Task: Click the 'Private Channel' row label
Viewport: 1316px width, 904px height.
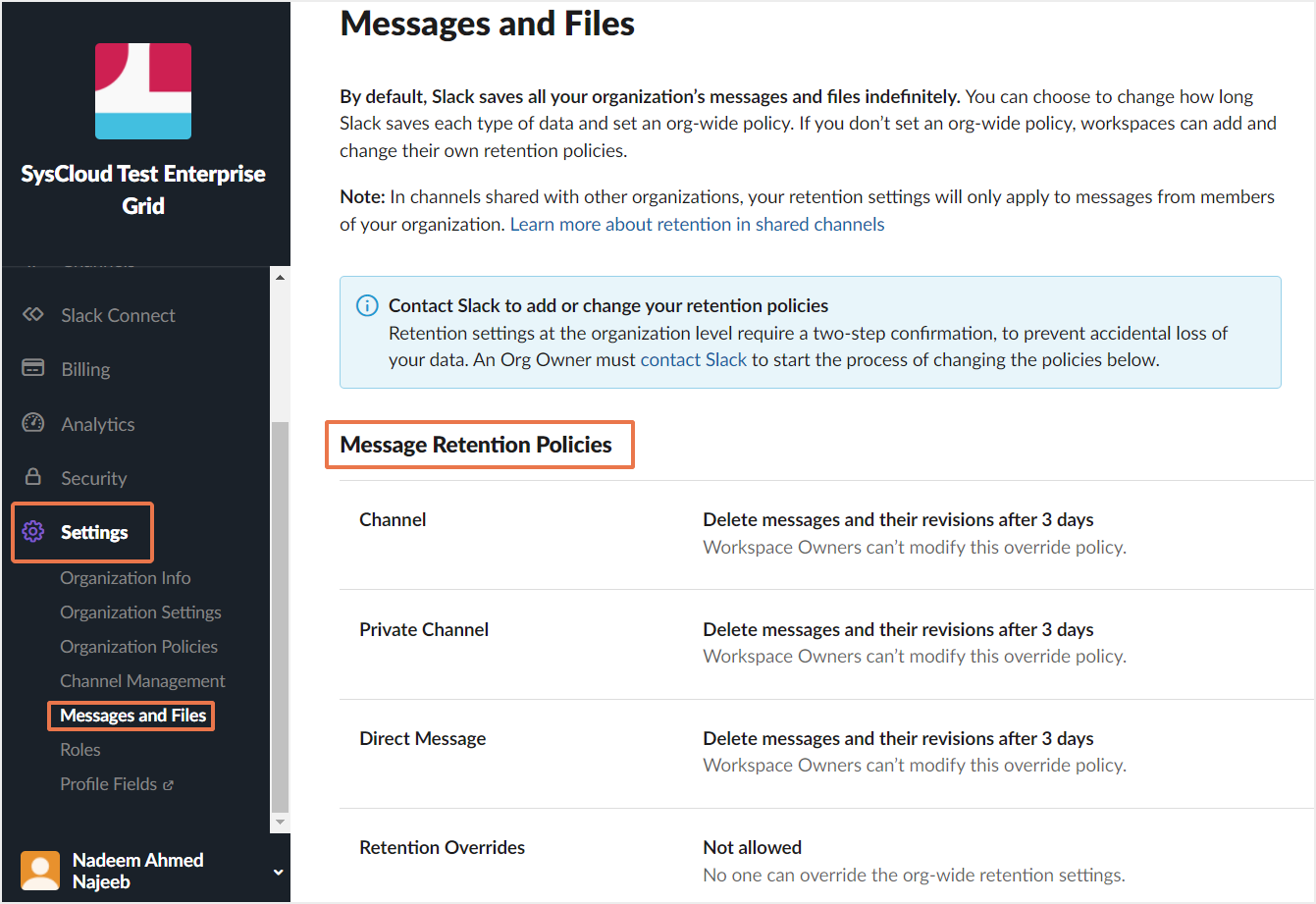Action: pyautogui.click(x=424, y=630)
